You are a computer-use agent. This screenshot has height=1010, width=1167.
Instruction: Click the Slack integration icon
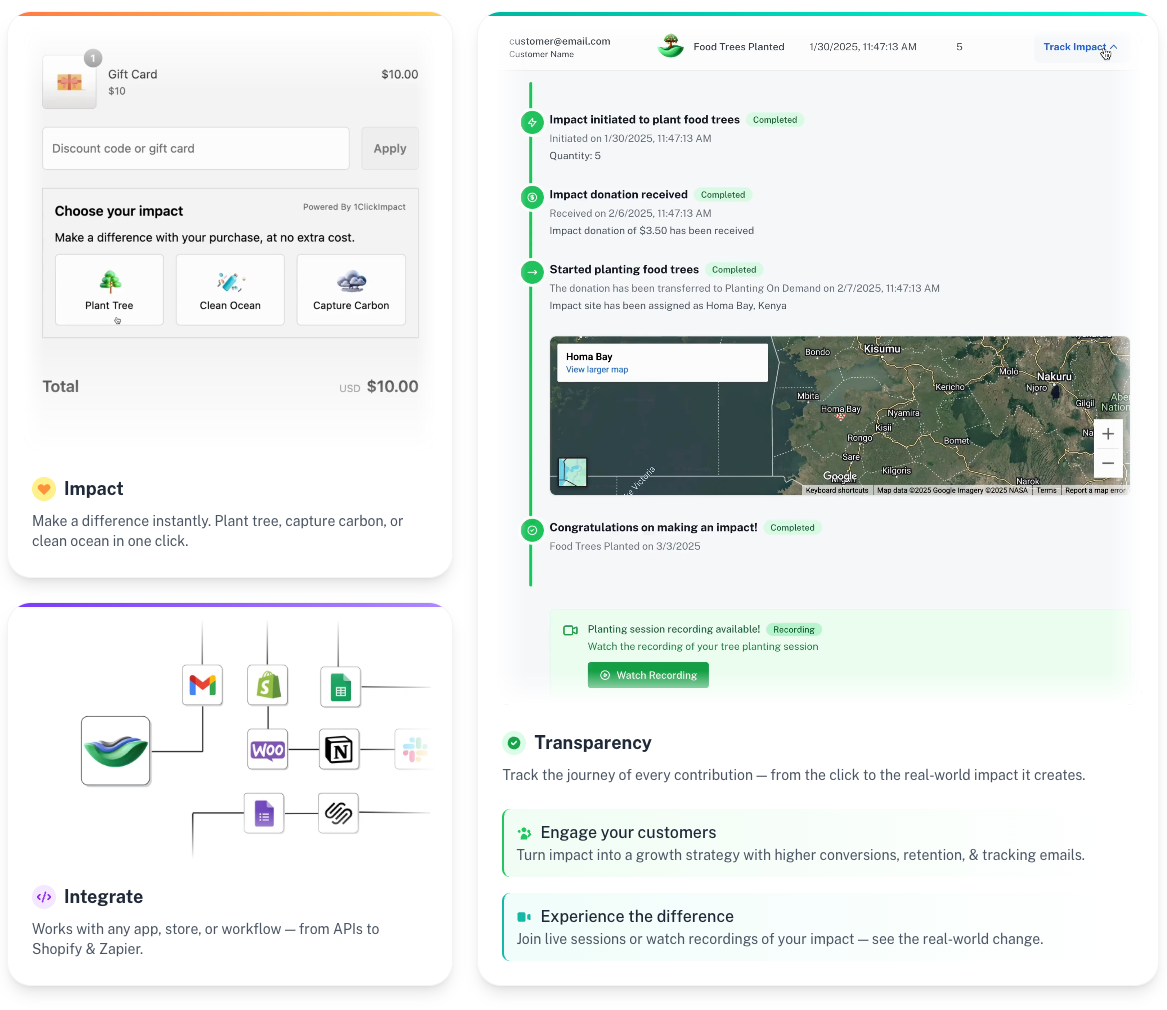411,749
